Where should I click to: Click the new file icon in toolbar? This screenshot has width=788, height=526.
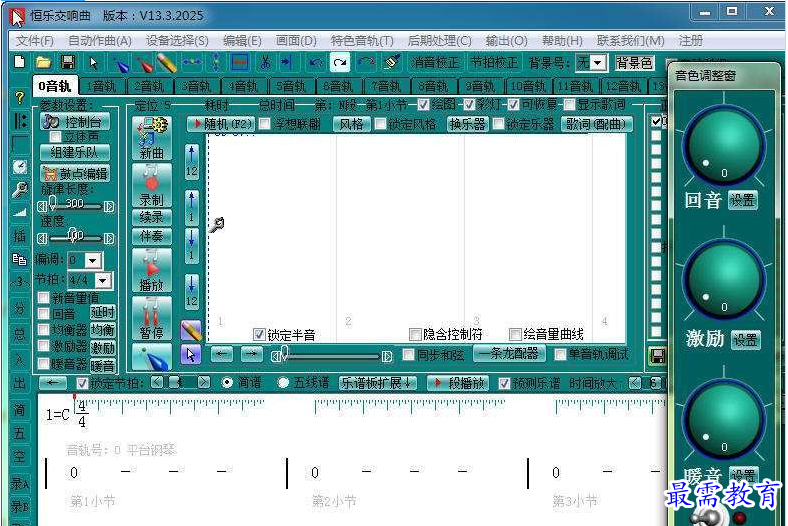20,62
